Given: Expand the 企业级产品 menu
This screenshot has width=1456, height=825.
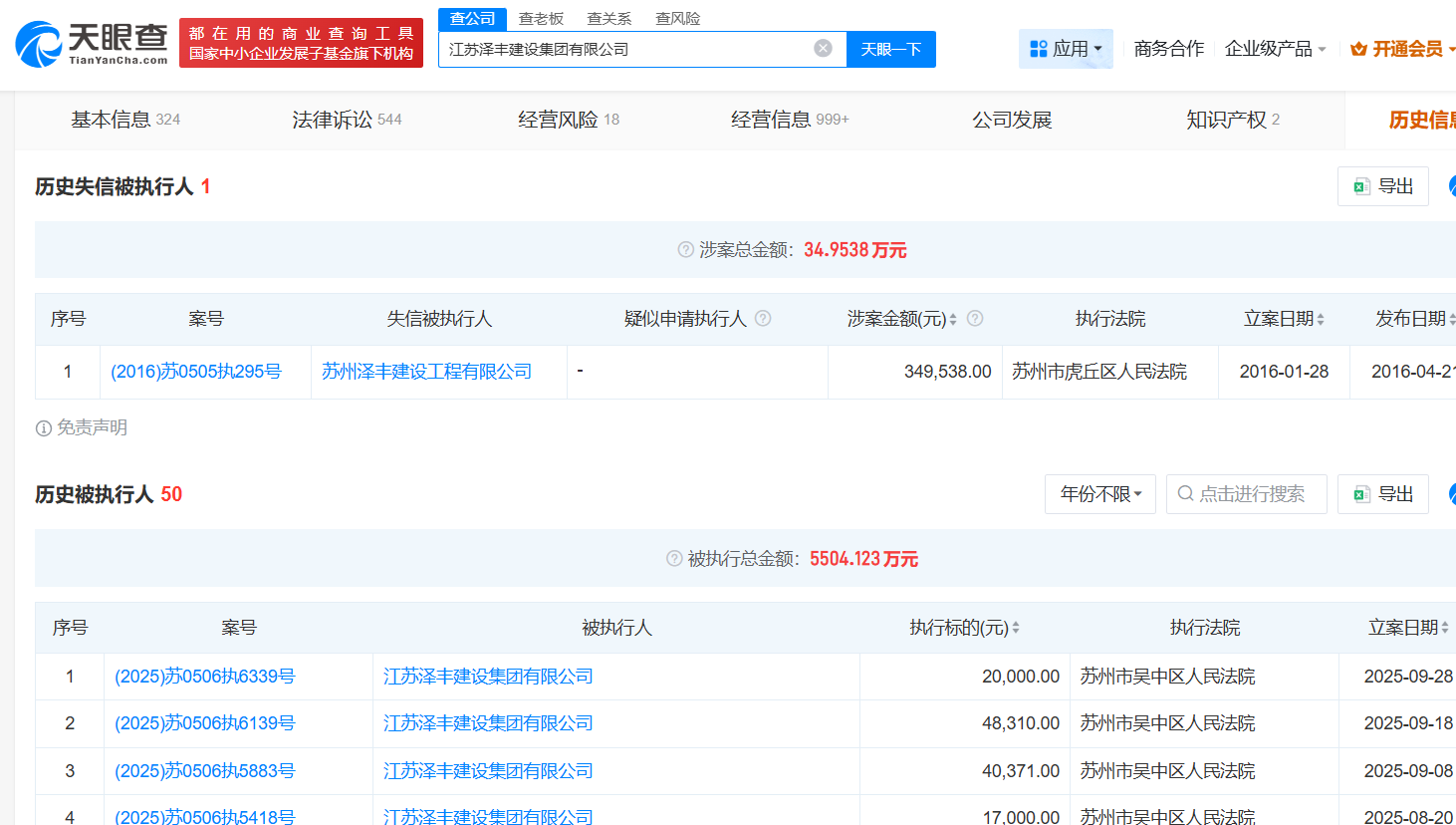Looking at the screenshot, I should tap(1275, 49).
